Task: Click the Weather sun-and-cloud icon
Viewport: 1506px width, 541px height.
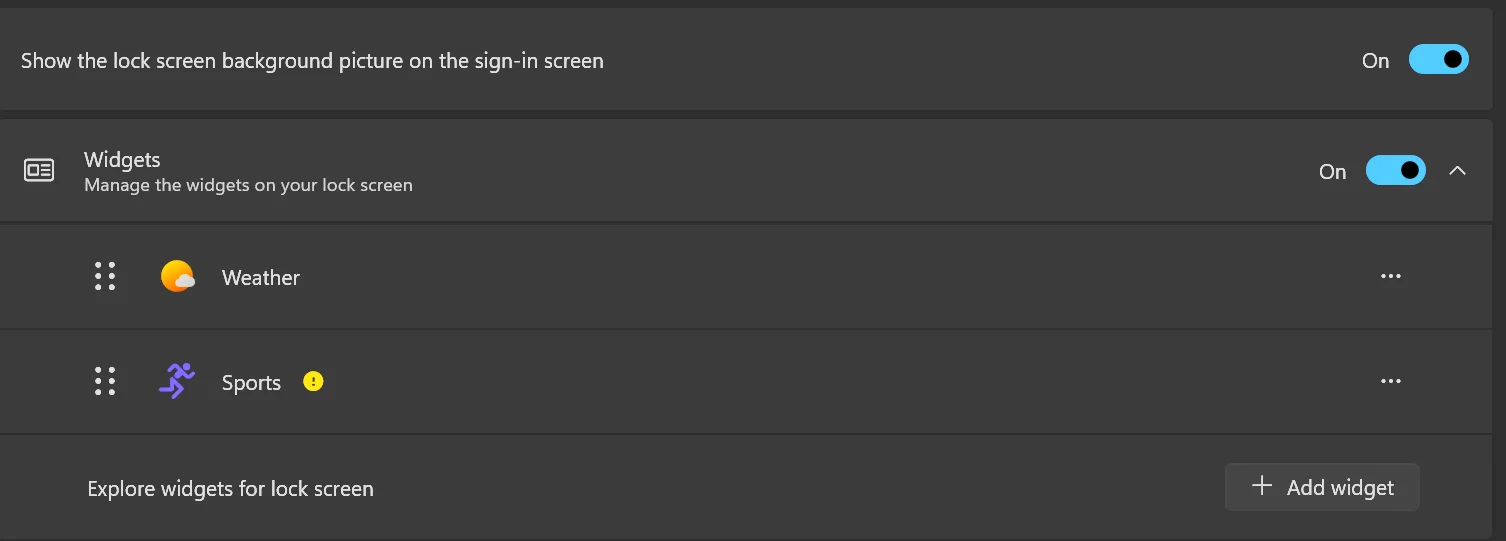Action: pyautogui.click(x=177, y=276)
